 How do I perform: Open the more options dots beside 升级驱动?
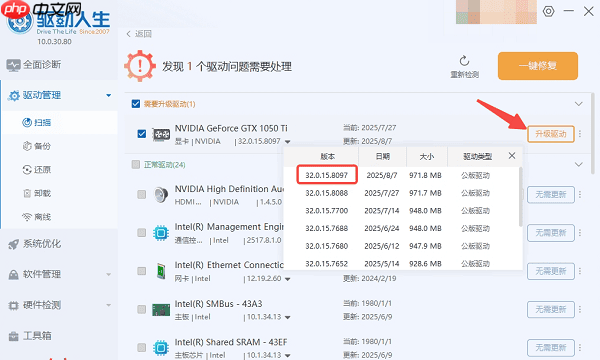tap(580, 134)
